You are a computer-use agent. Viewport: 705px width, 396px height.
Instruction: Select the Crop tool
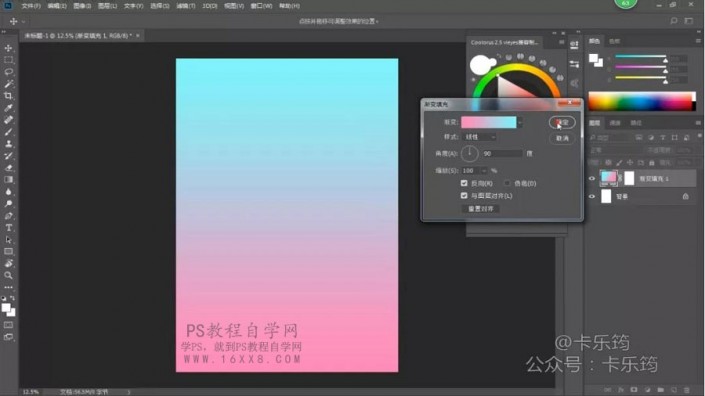pos(9,96)
